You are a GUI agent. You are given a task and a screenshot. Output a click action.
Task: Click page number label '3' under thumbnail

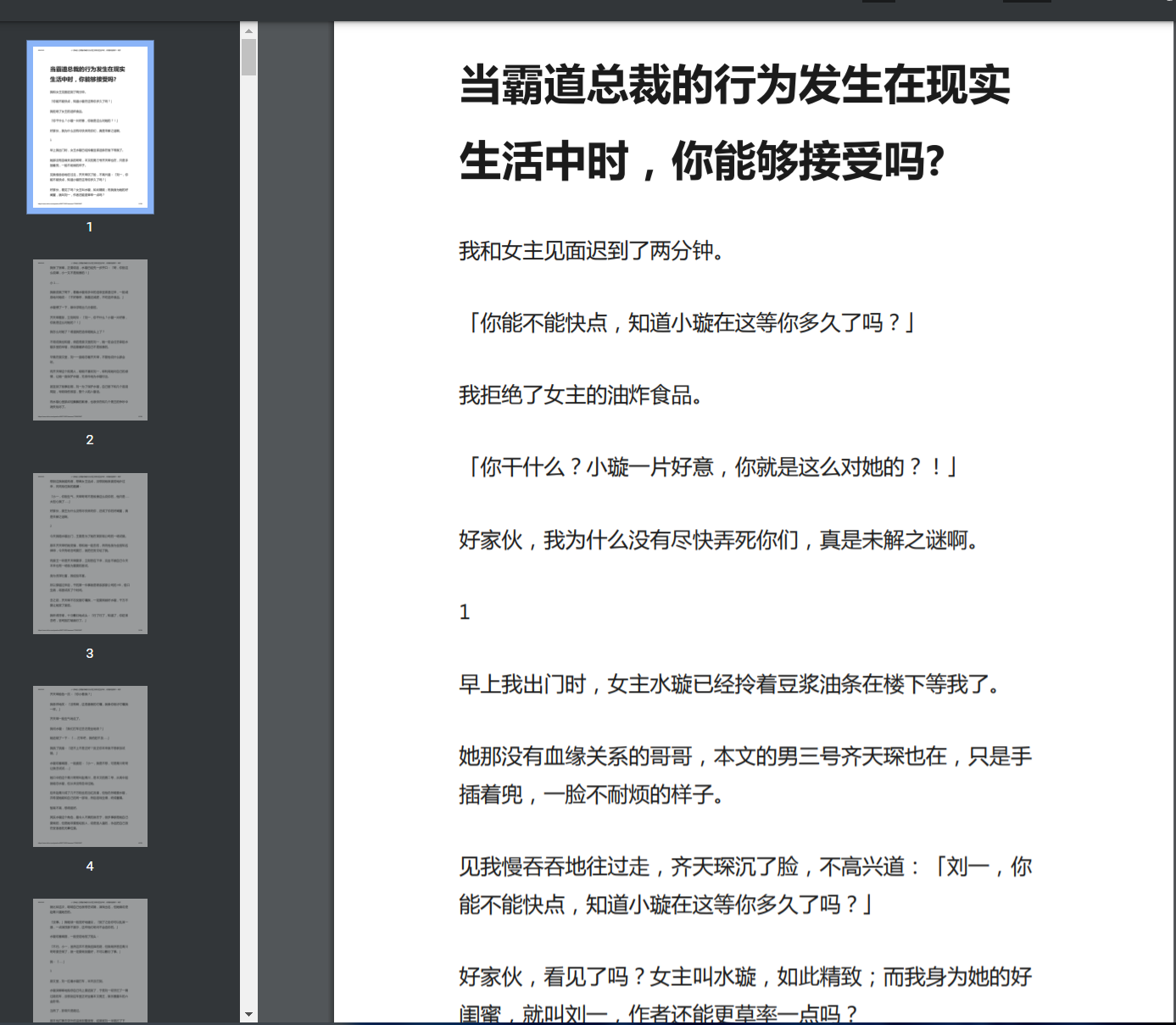(x=90, y=654)
